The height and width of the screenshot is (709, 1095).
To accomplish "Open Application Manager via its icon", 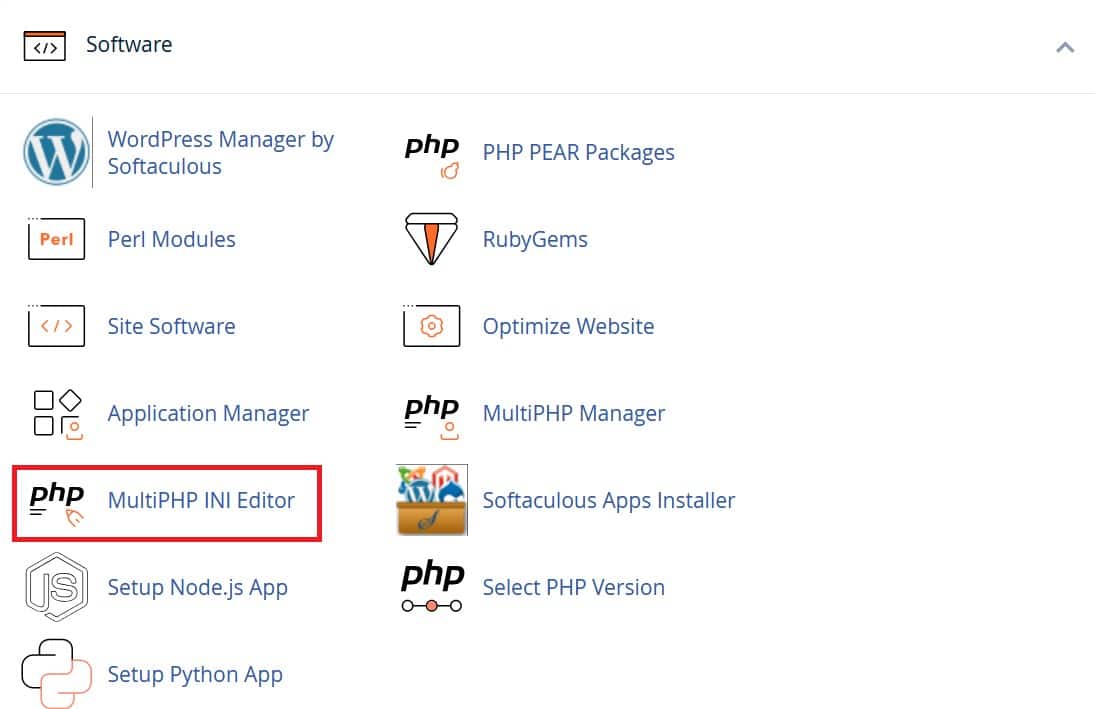I will pos(57,413).
